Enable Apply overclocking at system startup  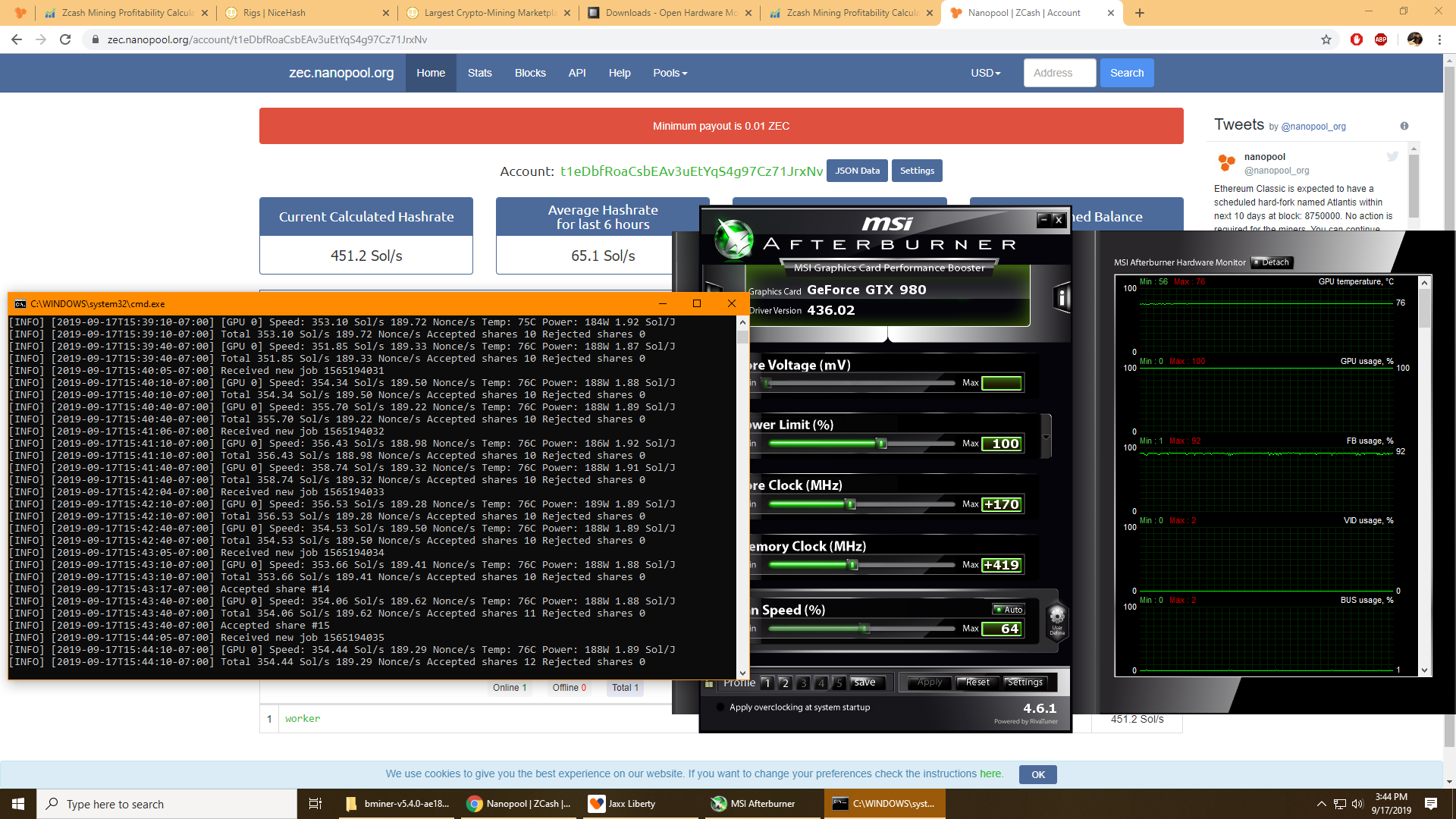tap(720, 708)
